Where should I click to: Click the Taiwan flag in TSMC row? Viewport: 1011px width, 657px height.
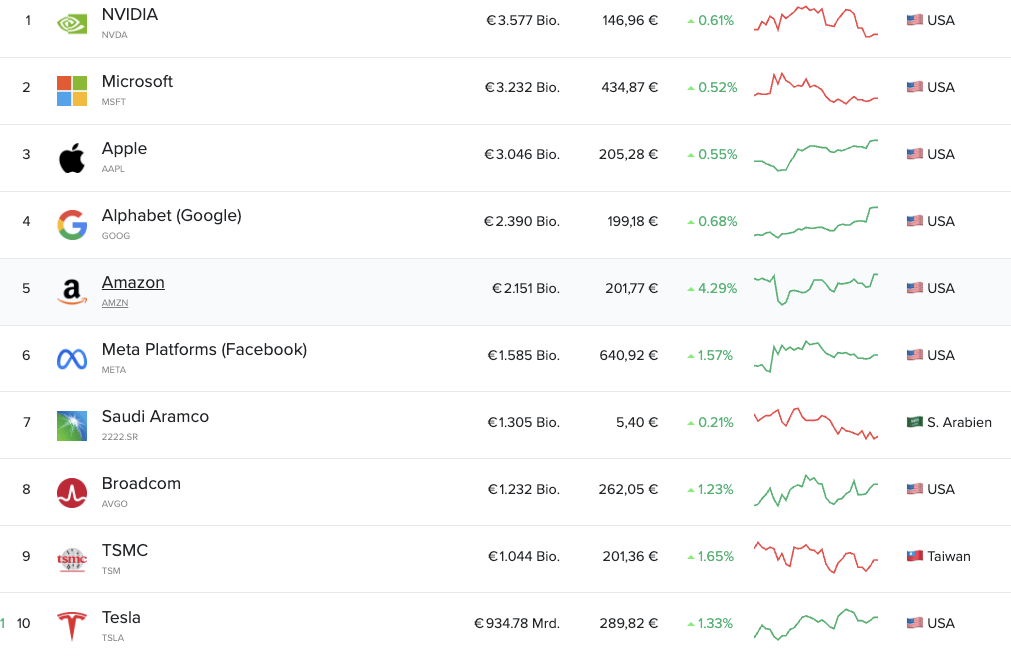(914, 556)
